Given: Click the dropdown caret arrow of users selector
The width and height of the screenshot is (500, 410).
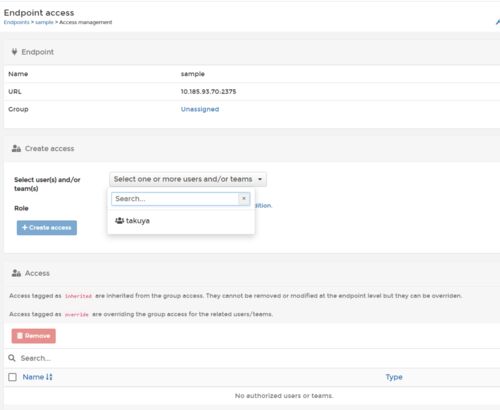Looking at the screenshot, I should point(260,179).
